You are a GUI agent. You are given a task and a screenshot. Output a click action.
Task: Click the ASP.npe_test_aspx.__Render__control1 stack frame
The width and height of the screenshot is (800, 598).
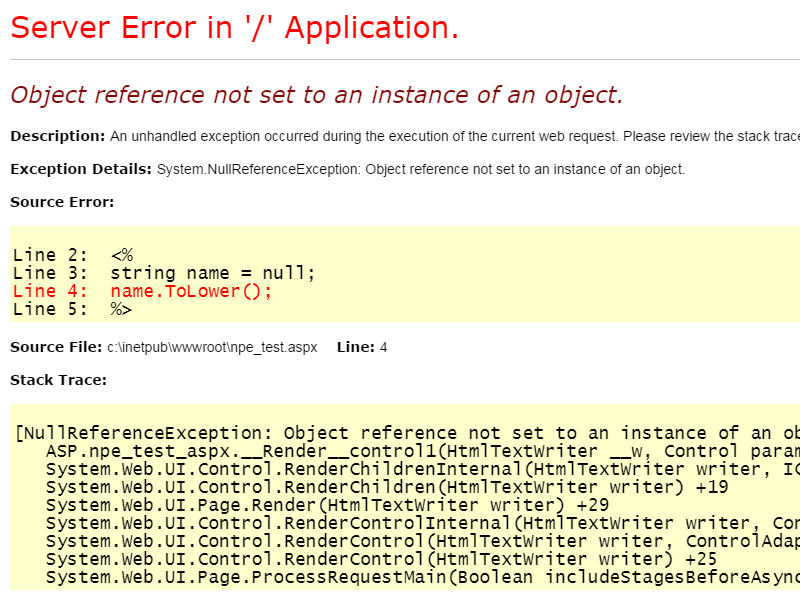300,451
